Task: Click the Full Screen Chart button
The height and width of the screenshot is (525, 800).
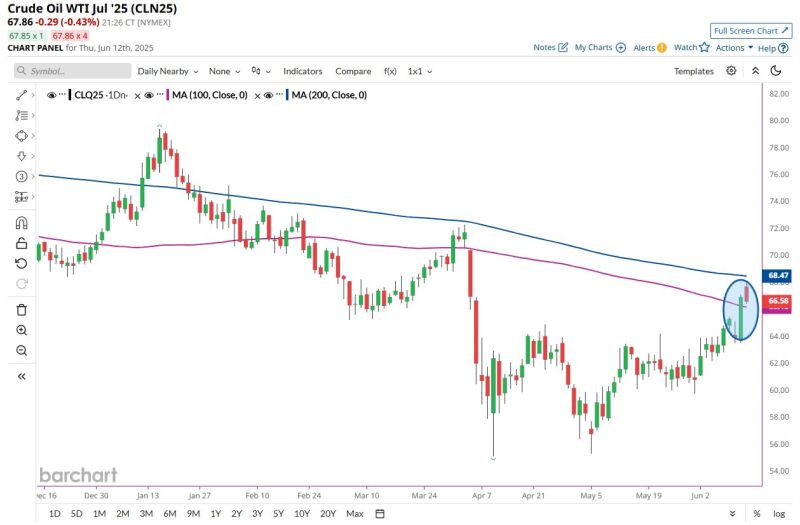Action: click(x=744, y=30)
